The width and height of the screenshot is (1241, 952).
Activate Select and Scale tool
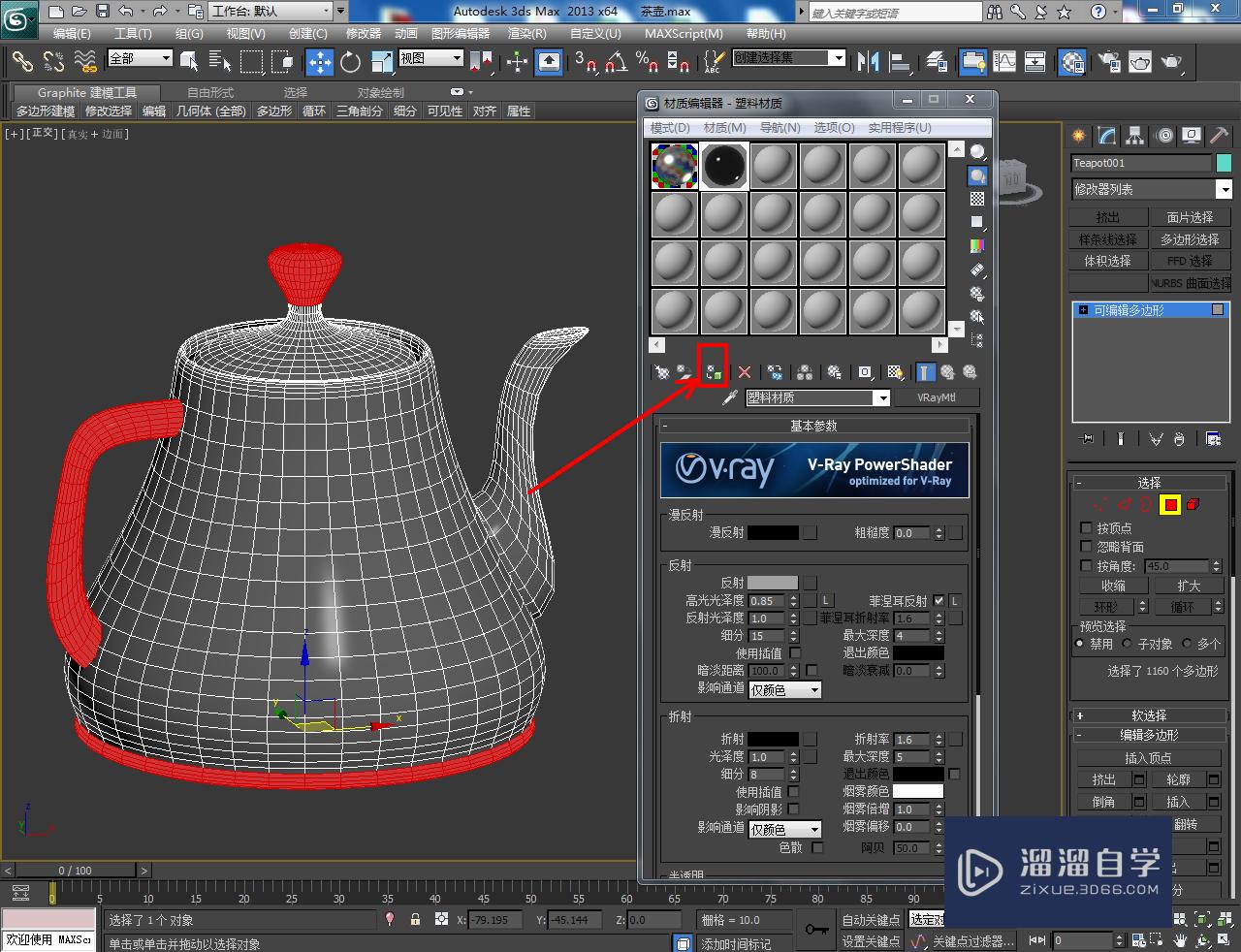point(382,62)
